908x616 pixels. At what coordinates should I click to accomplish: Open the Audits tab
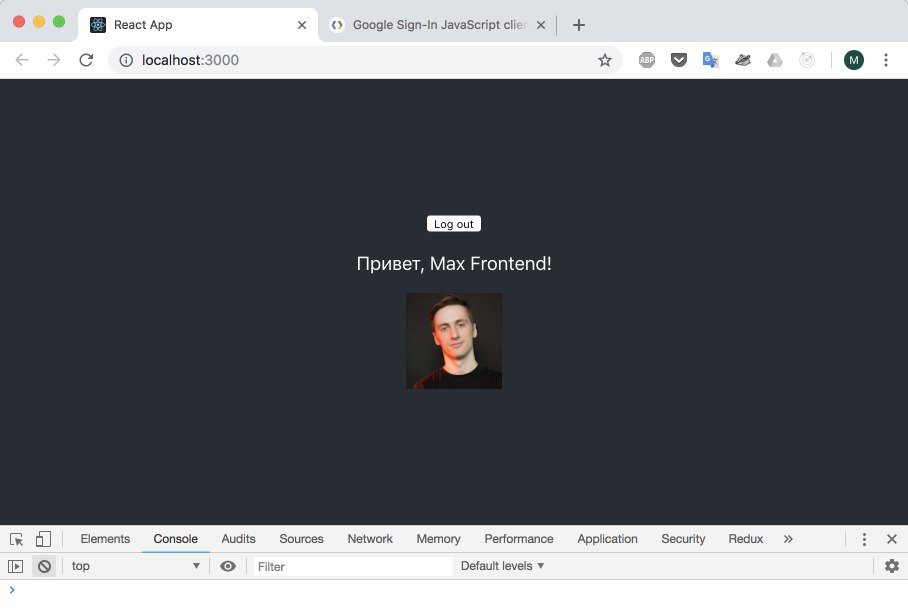tap(238, 539)
